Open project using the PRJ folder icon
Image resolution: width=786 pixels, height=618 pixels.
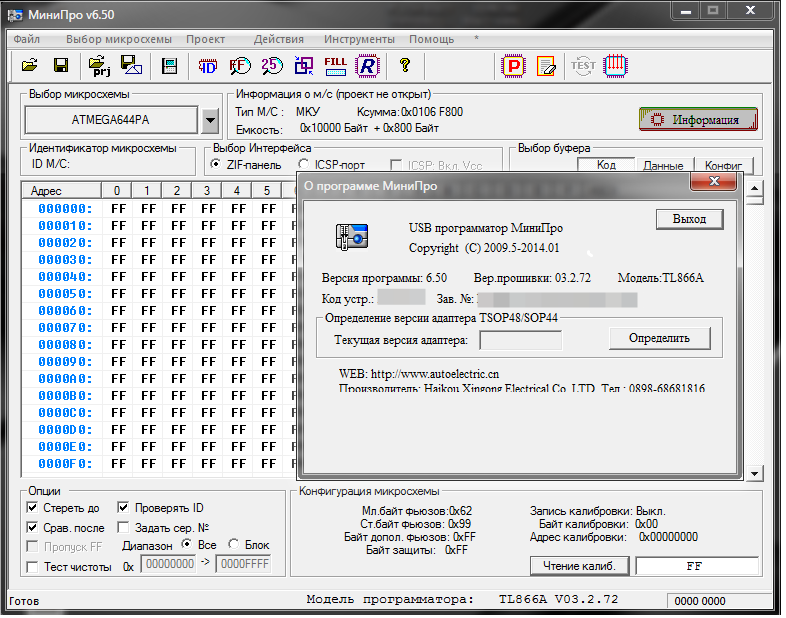(x=99, y=66)
